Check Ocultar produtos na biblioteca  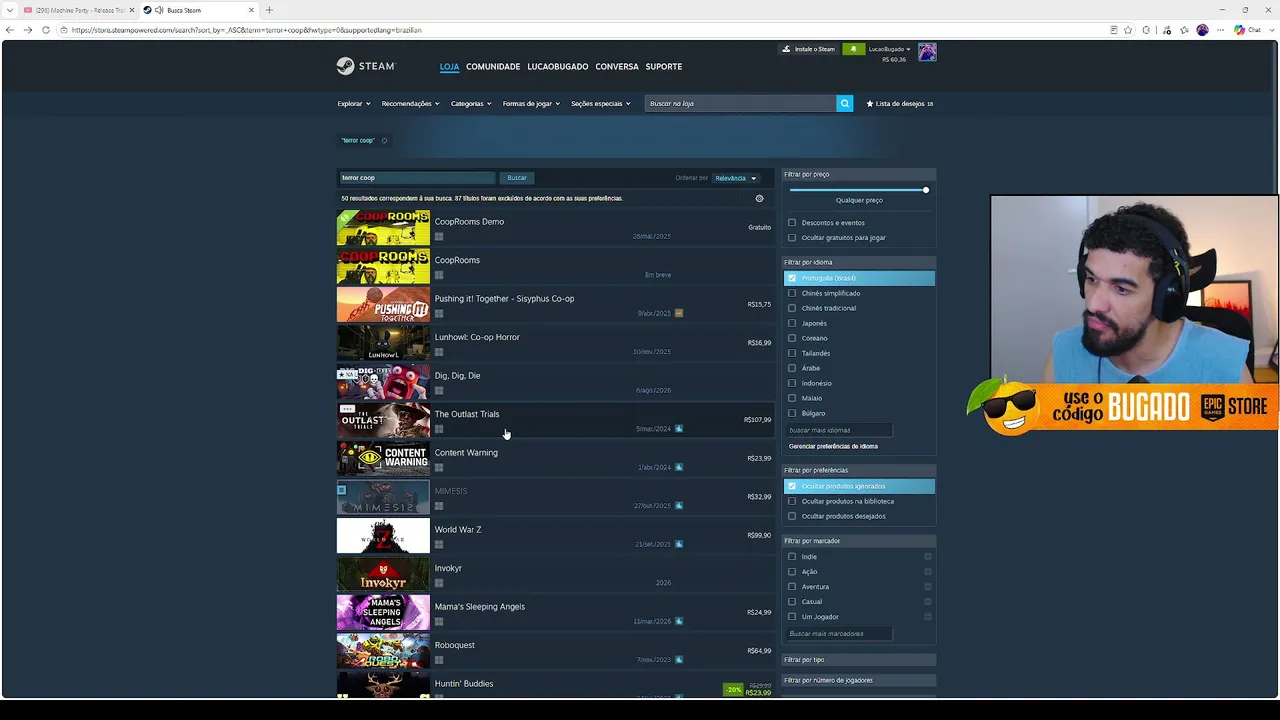(792, 501)
